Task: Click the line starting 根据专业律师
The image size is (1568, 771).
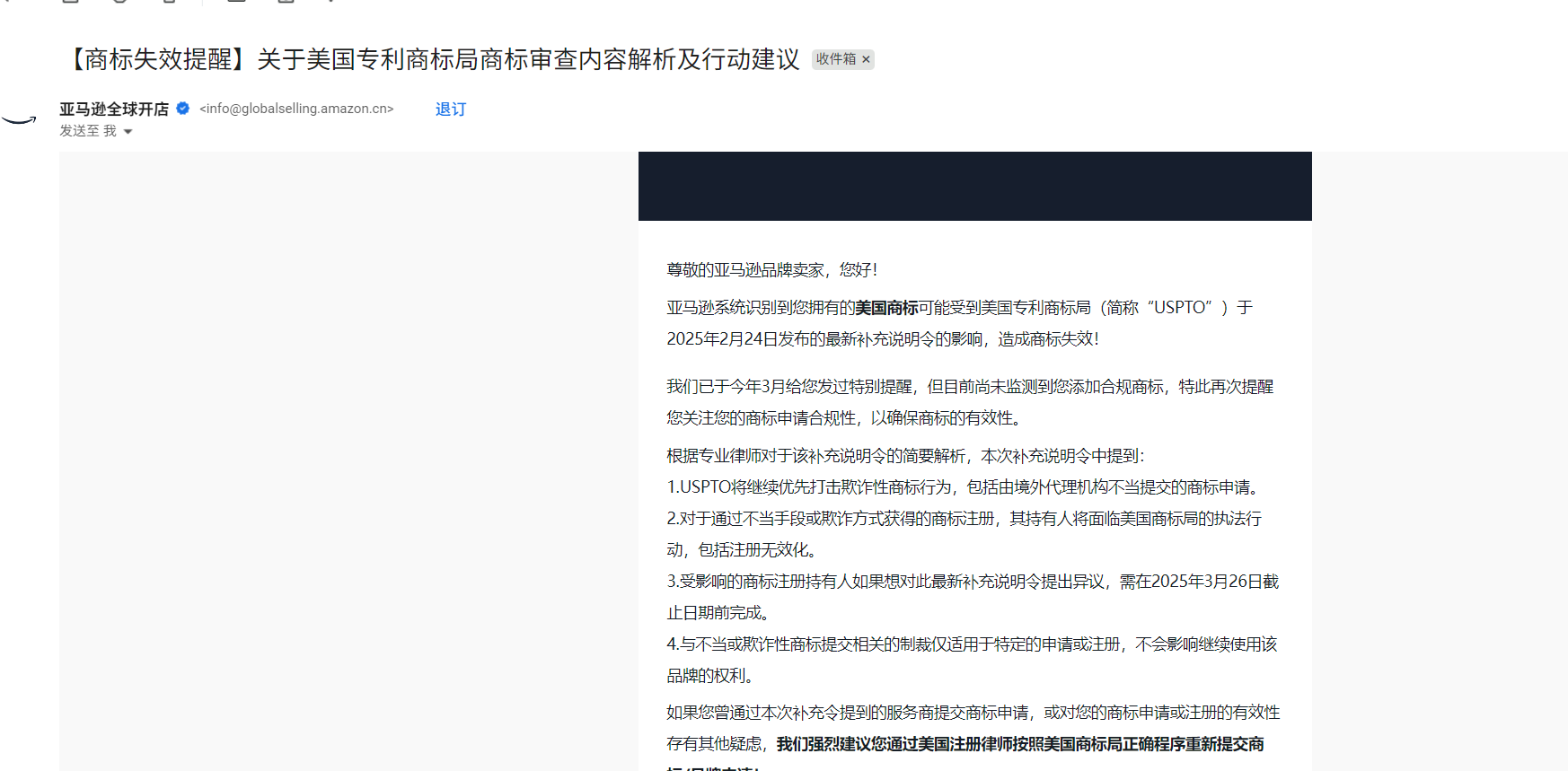Action: pos(905,456)
